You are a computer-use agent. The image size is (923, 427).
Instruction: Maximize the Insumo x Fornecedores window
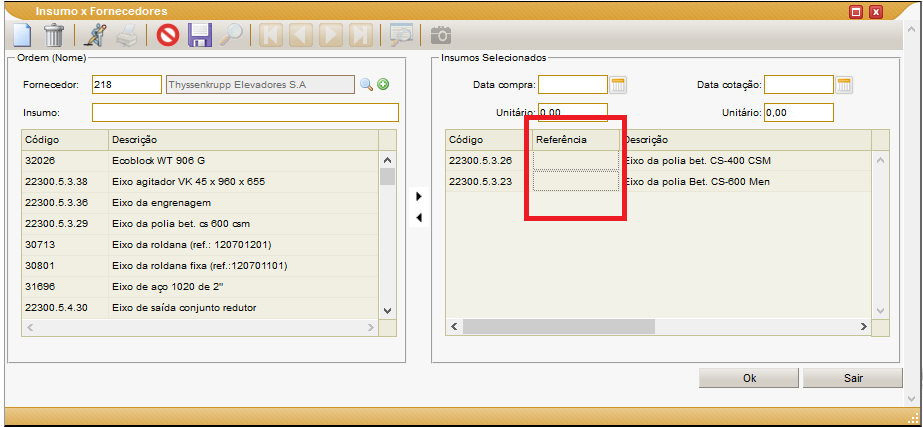click(856, 12)
